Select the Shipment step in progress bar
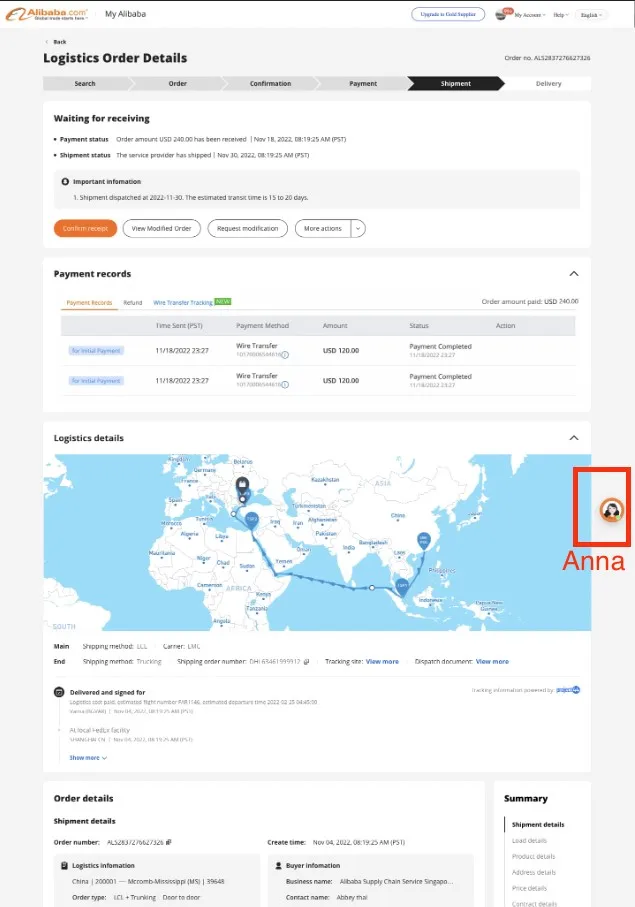 455,83
